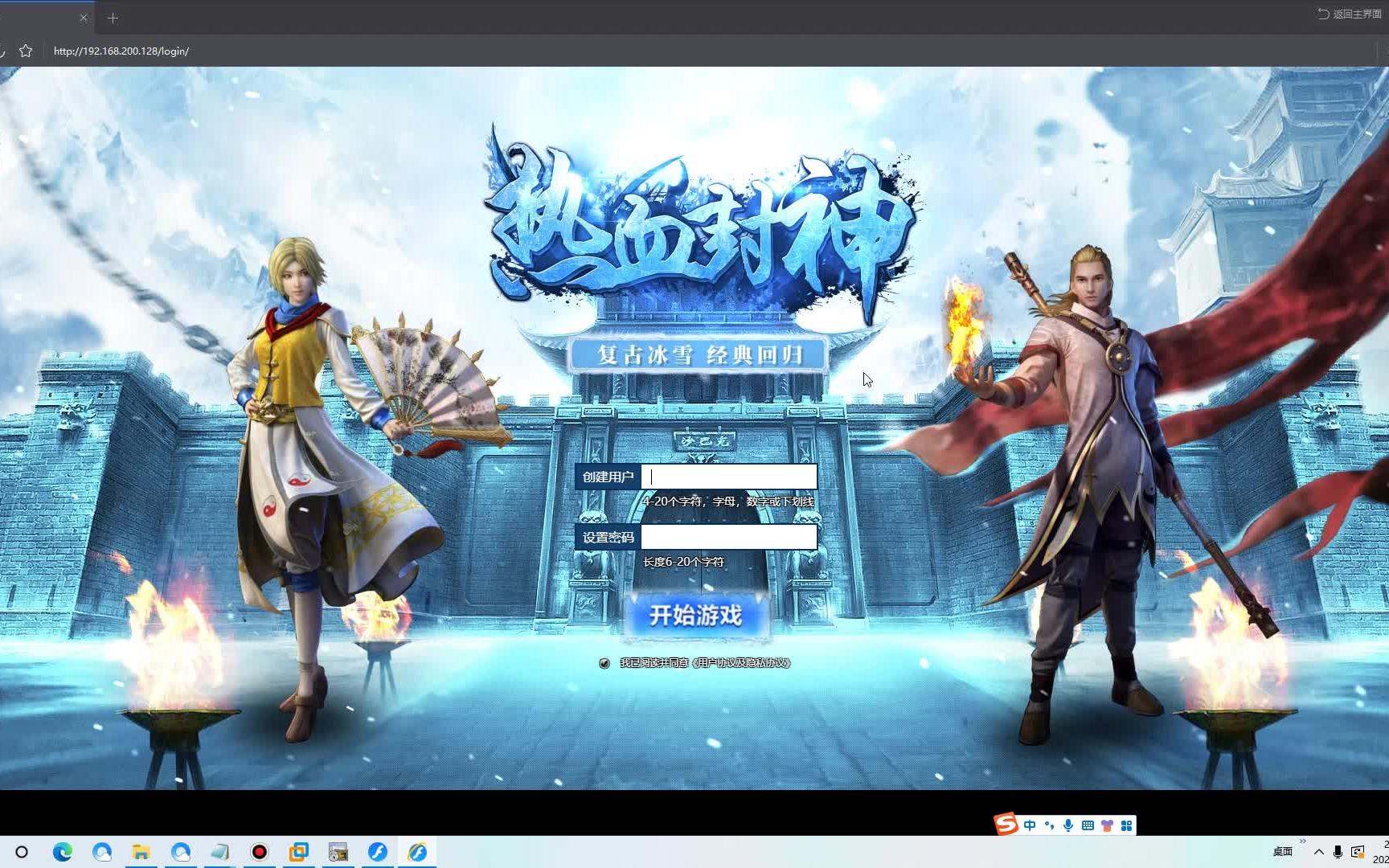1389x868 pixels.
Task: Expand the 桌面 toolbar double-chevron
Action: tap(1302, 841)
